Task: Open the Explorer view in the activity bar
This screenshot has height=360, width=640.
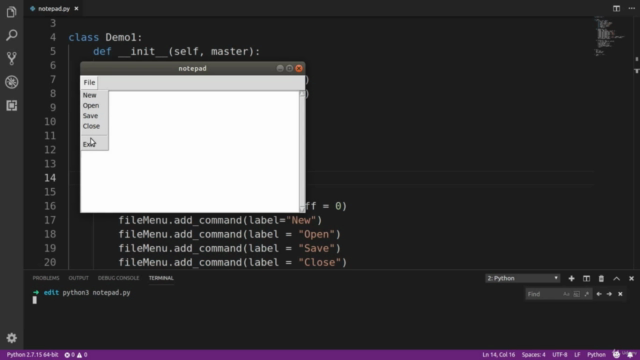Action: 11,12
